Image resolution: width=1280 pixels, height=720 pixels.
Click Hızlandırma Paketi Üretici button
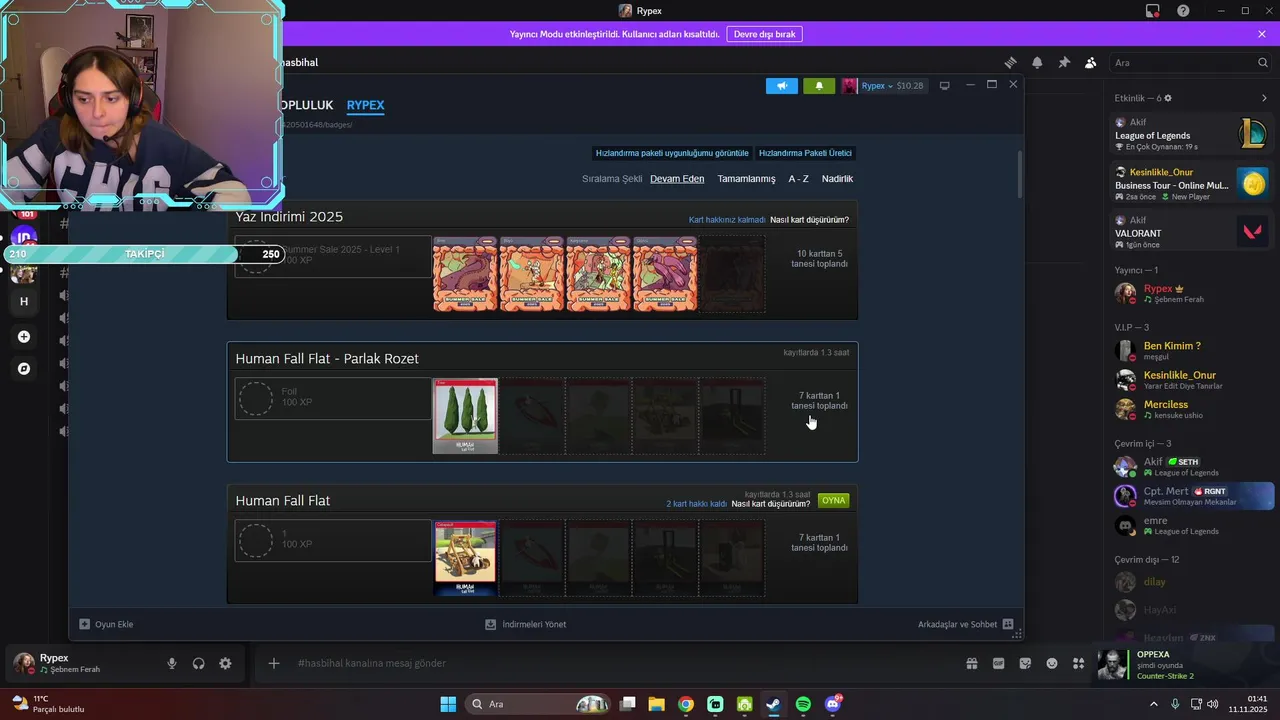tap(805, 153)
